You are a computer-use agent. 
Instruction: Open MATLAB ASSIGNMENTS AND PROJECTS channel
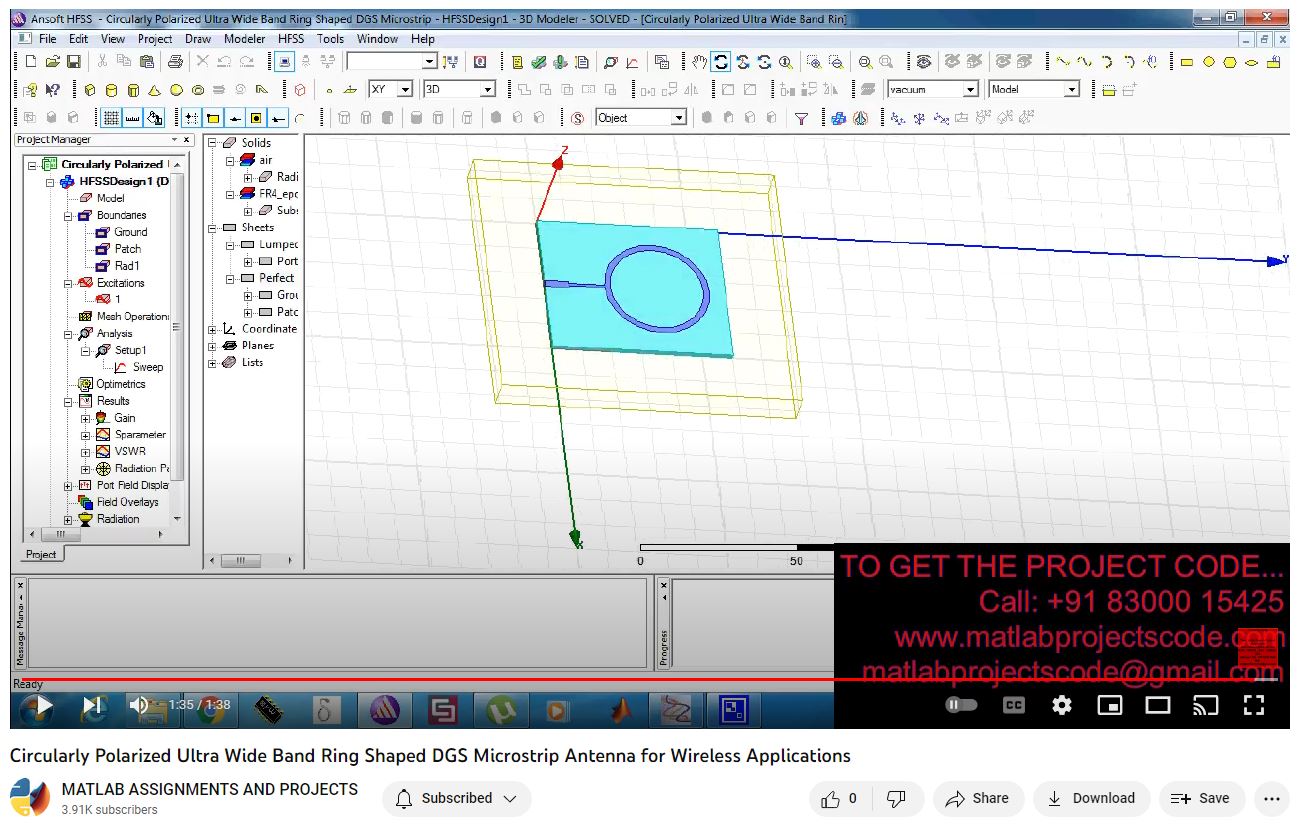pyautogui.click(x=210, y=790)
